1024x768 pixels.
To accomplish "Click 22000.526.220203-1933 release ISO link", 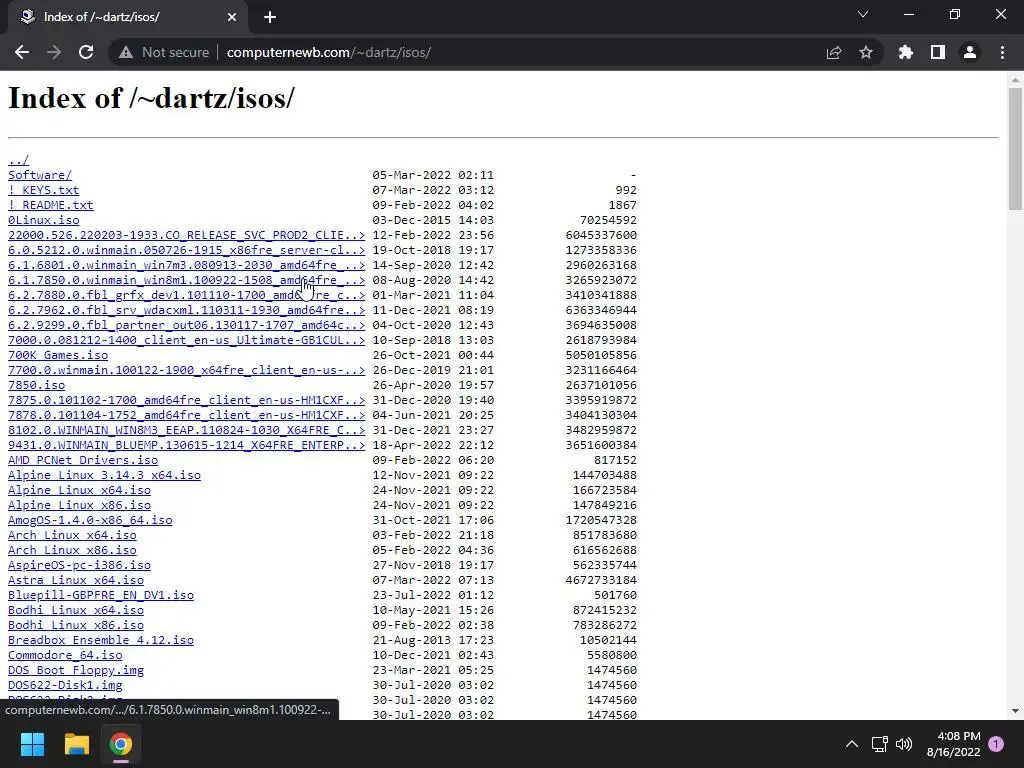I will (186, 235).
